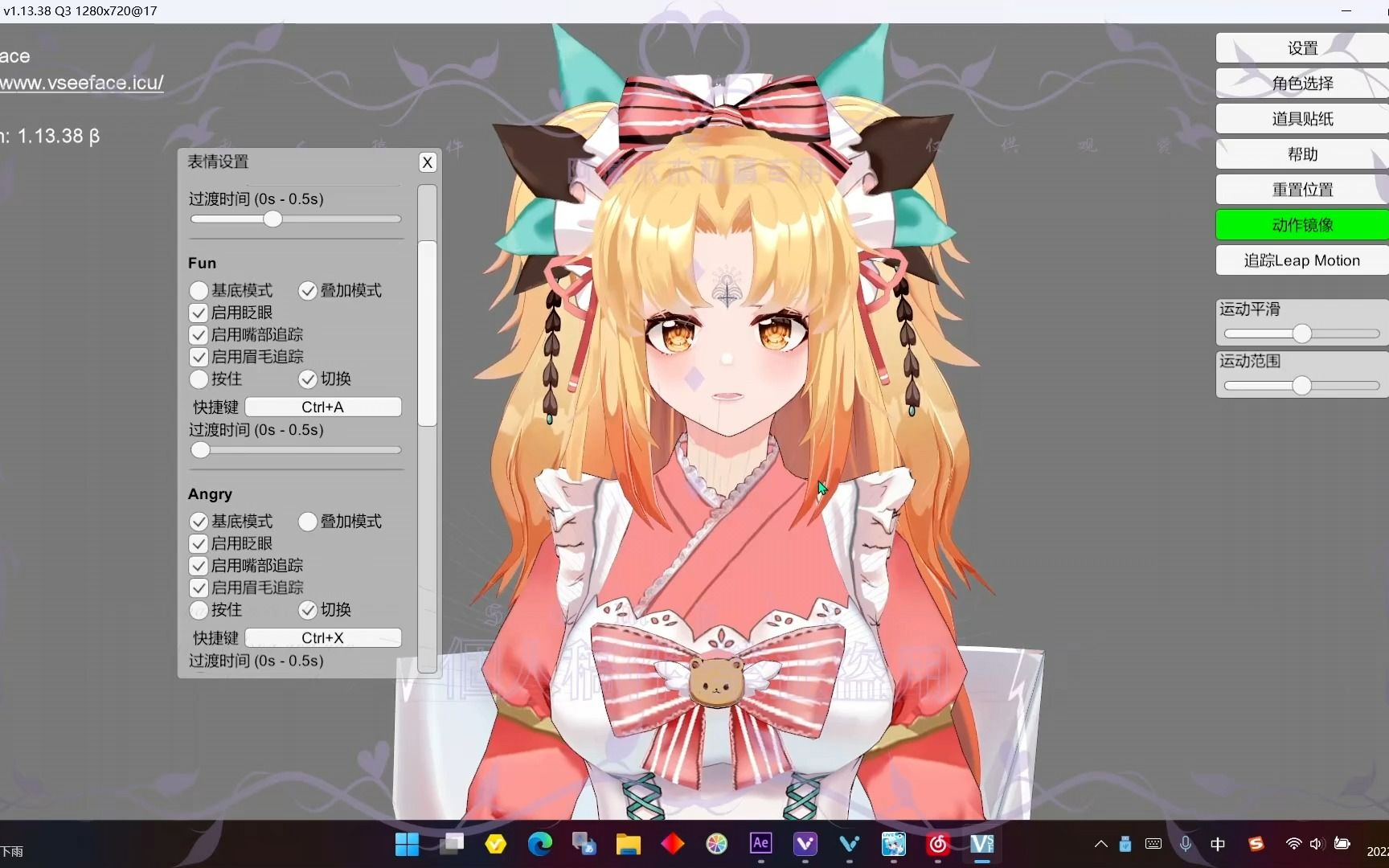The image size is (1389, 868).
Task: Click the 帮助 button
Action: point(1301,154)
